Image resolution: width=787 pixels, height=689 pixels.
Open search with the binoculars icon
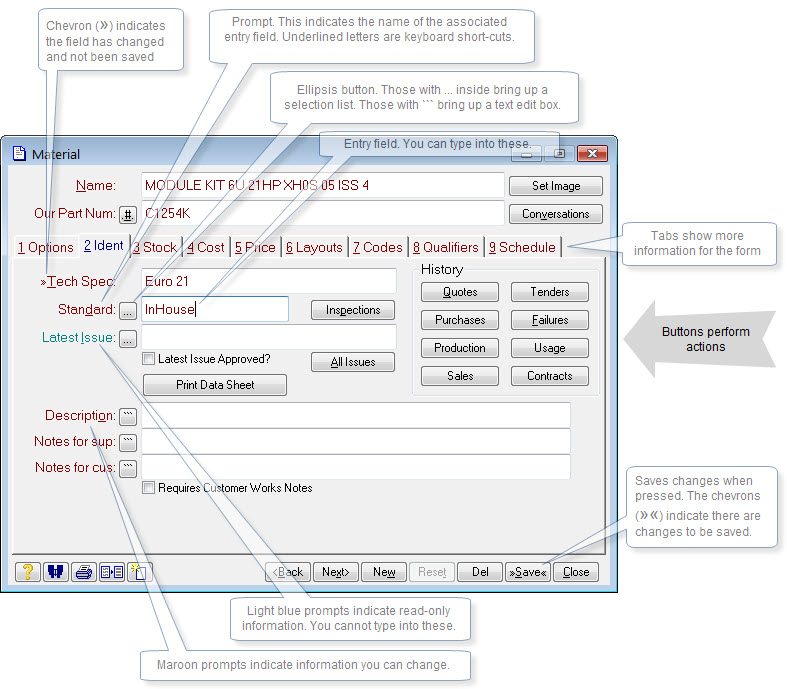tap(56, 572)
